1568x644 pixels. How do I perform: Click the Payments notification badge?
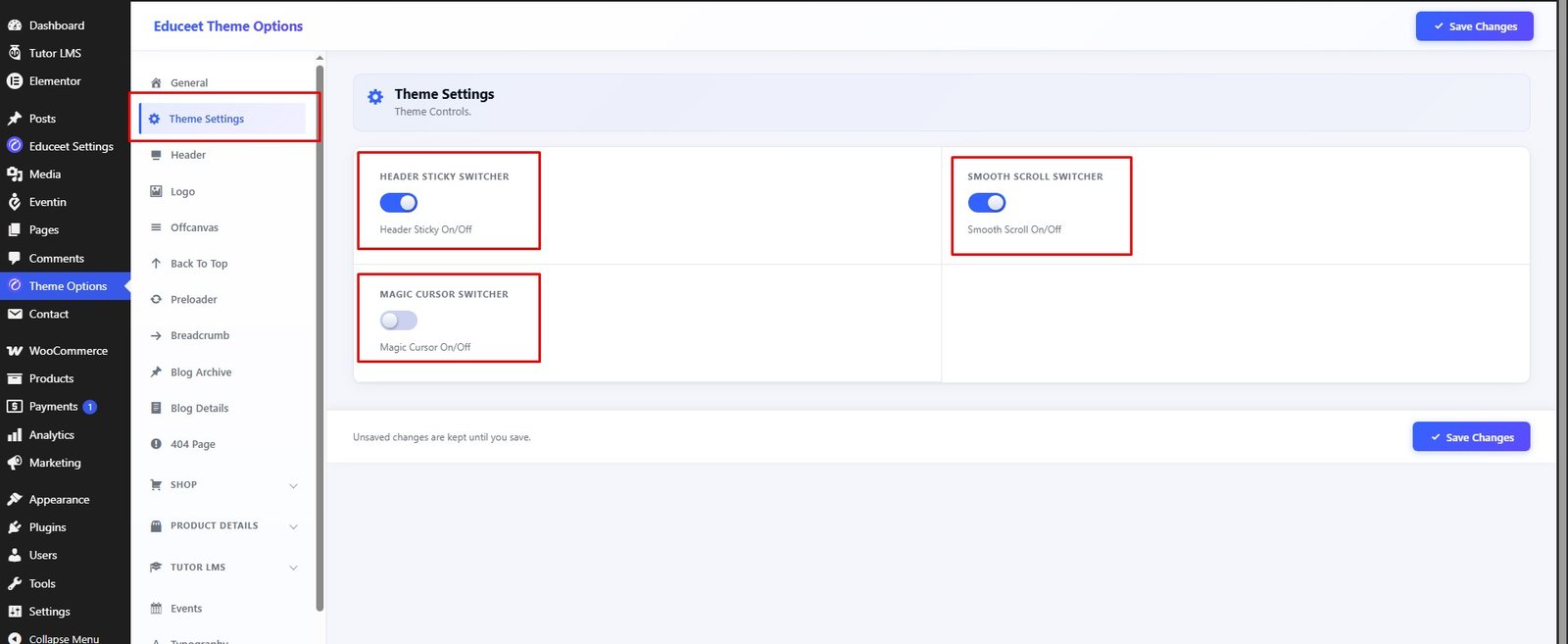coord(89,407)
